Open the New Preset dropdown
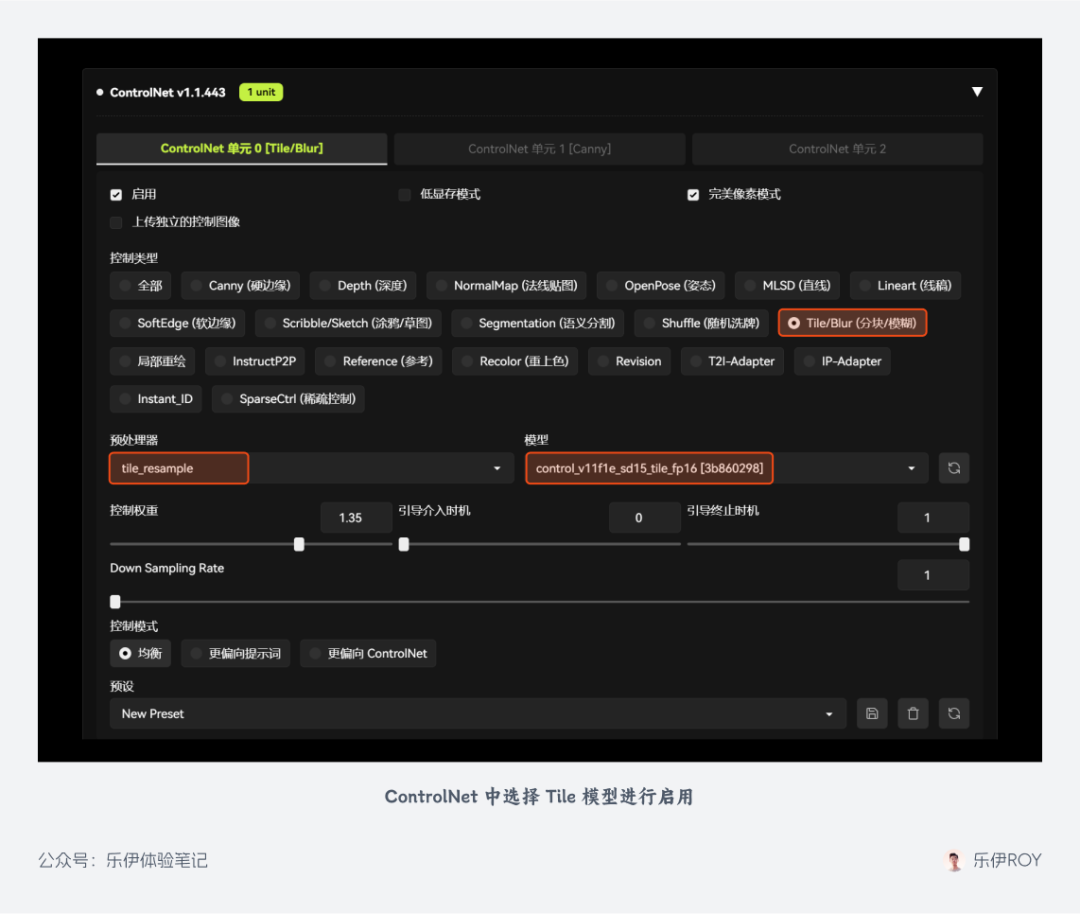 (x=477, y=713)
